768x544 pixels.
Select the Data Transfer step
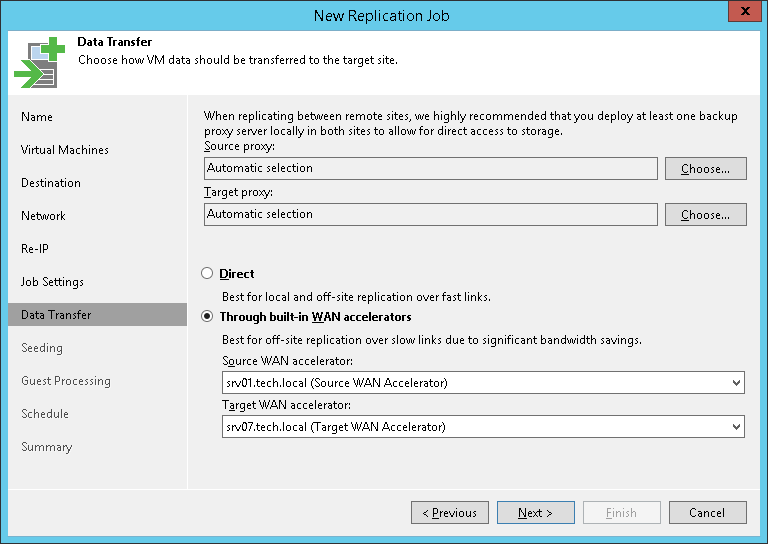(56, 315)
